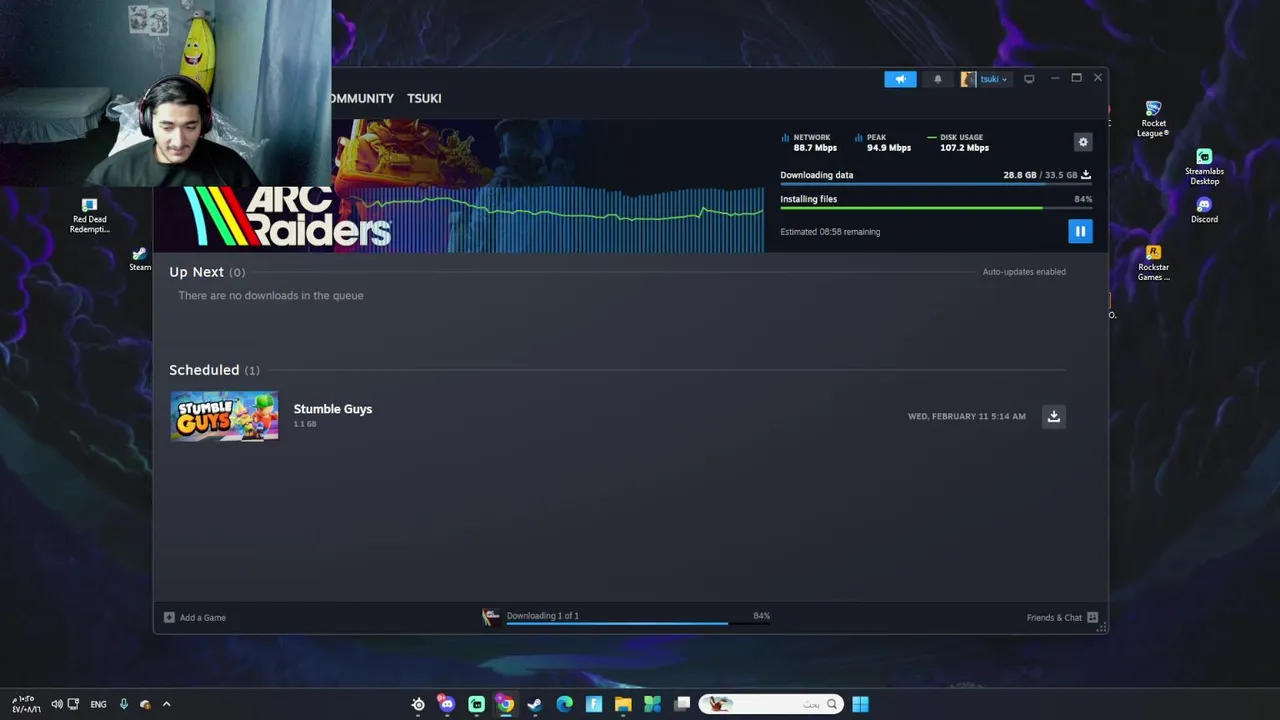The height and width of the screenshot is (720, 1280).
Task: Click the ARC Raiders banner logo
Action: click(287, 216)
